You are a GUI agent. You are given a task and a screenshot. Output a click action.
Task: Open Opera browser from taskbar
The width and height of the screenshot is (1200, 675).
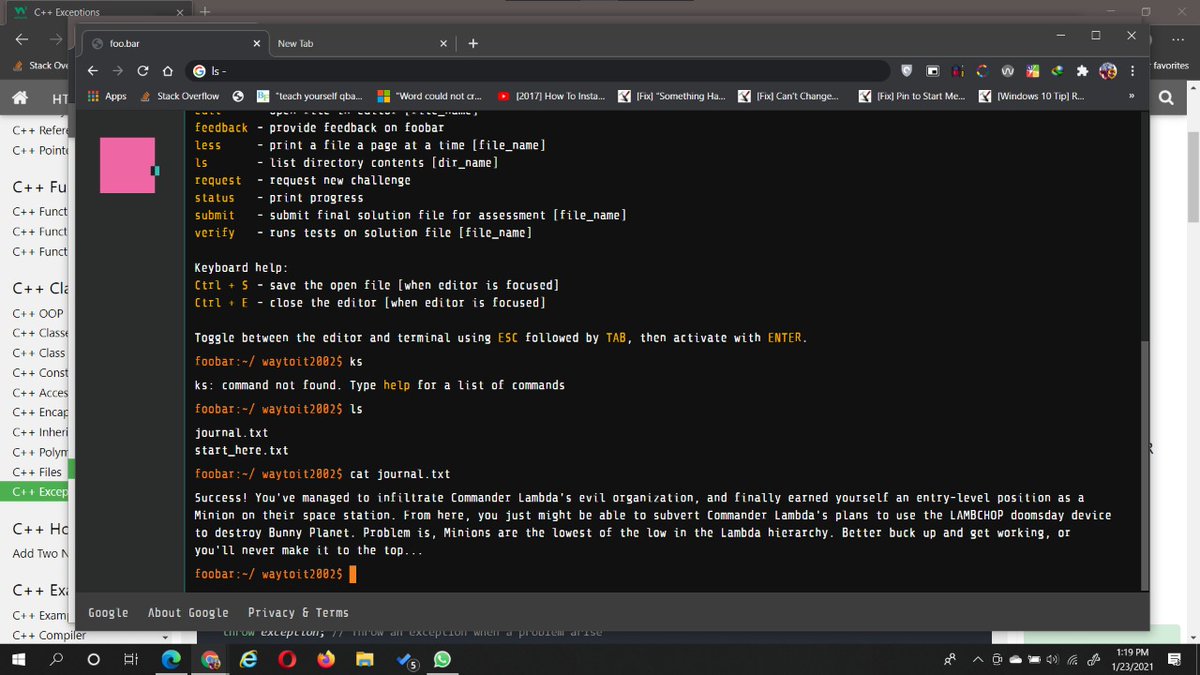click(x=287, y=660)
